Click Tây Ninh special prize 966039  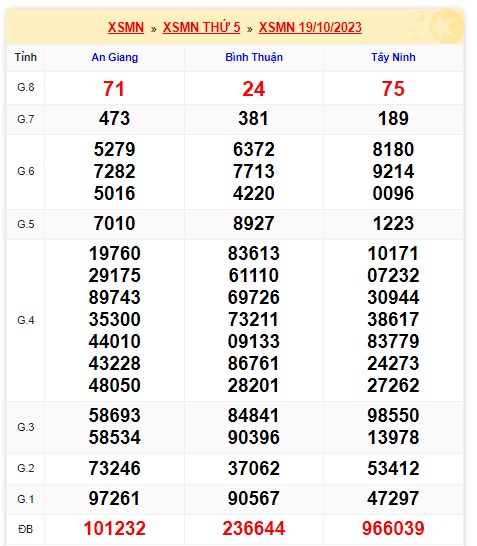(393, 528)
